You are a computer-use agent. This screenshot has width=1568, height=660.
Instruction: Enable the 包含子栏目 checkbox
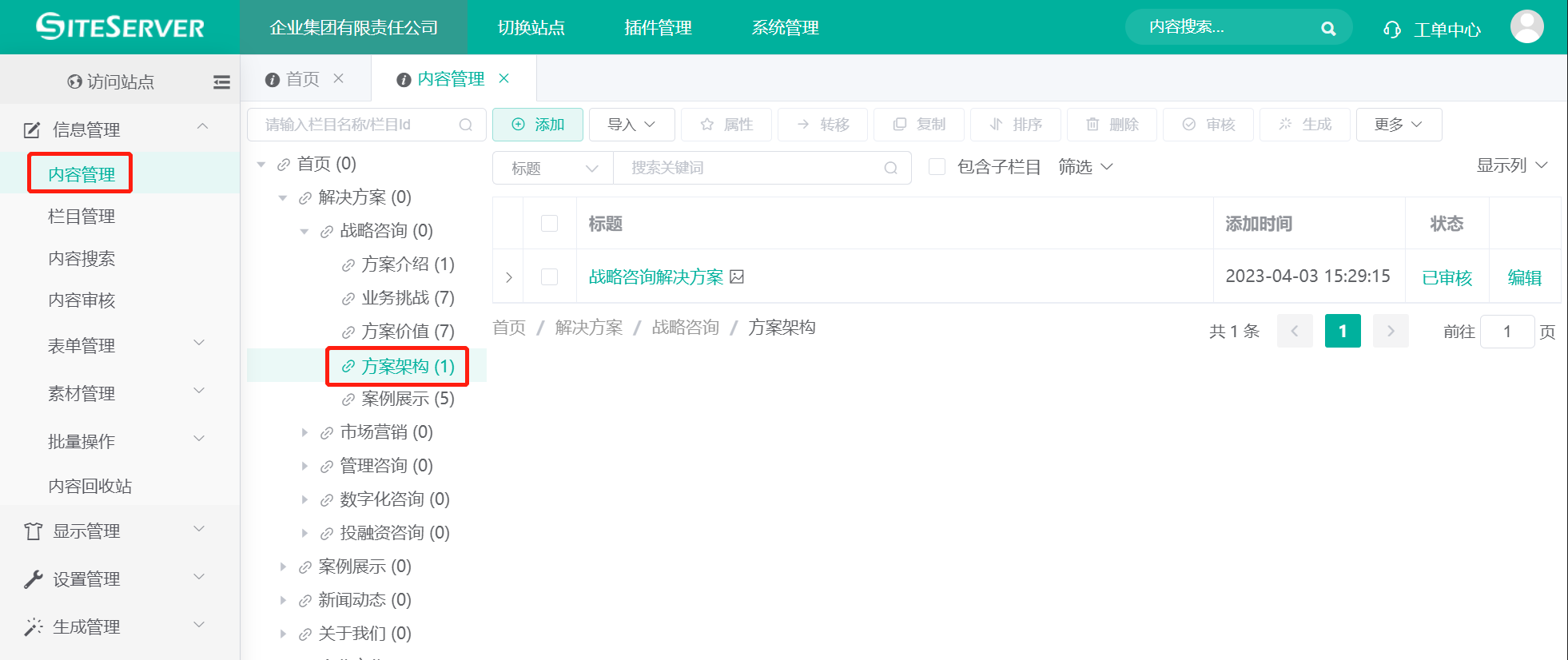(x=937, y=167)
